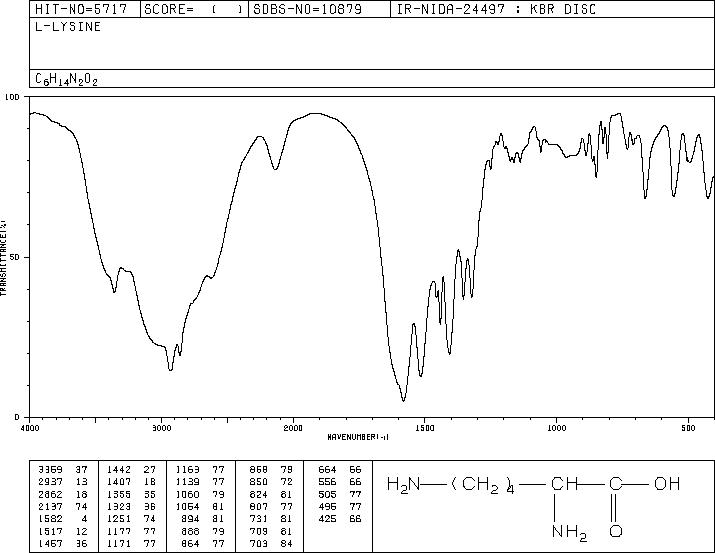Click the 1500 wavenumber axis label
The width and height of the screenshot is (715, 553).
click(425, 428)
